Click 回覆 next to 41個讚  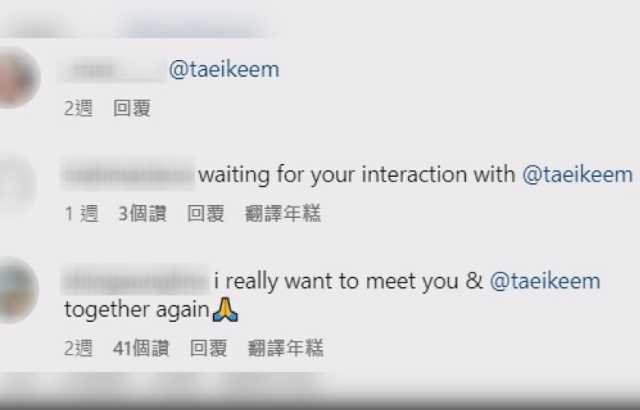pyautogui.click(x=209, y=348)
